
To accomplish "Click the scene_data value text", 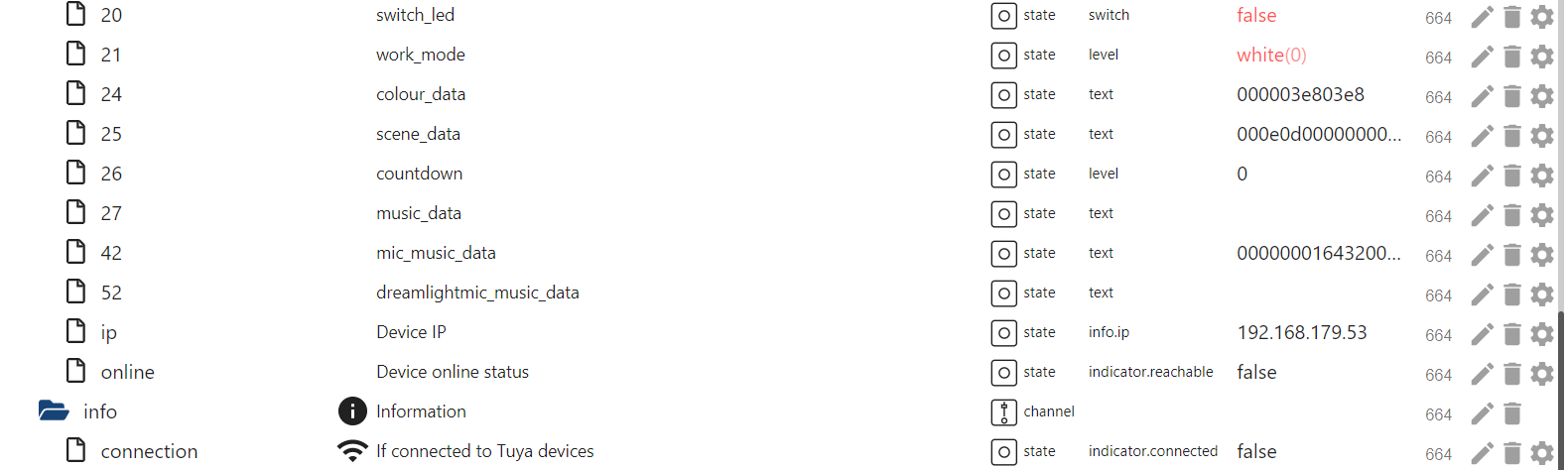I will [x=1318, y=135].
